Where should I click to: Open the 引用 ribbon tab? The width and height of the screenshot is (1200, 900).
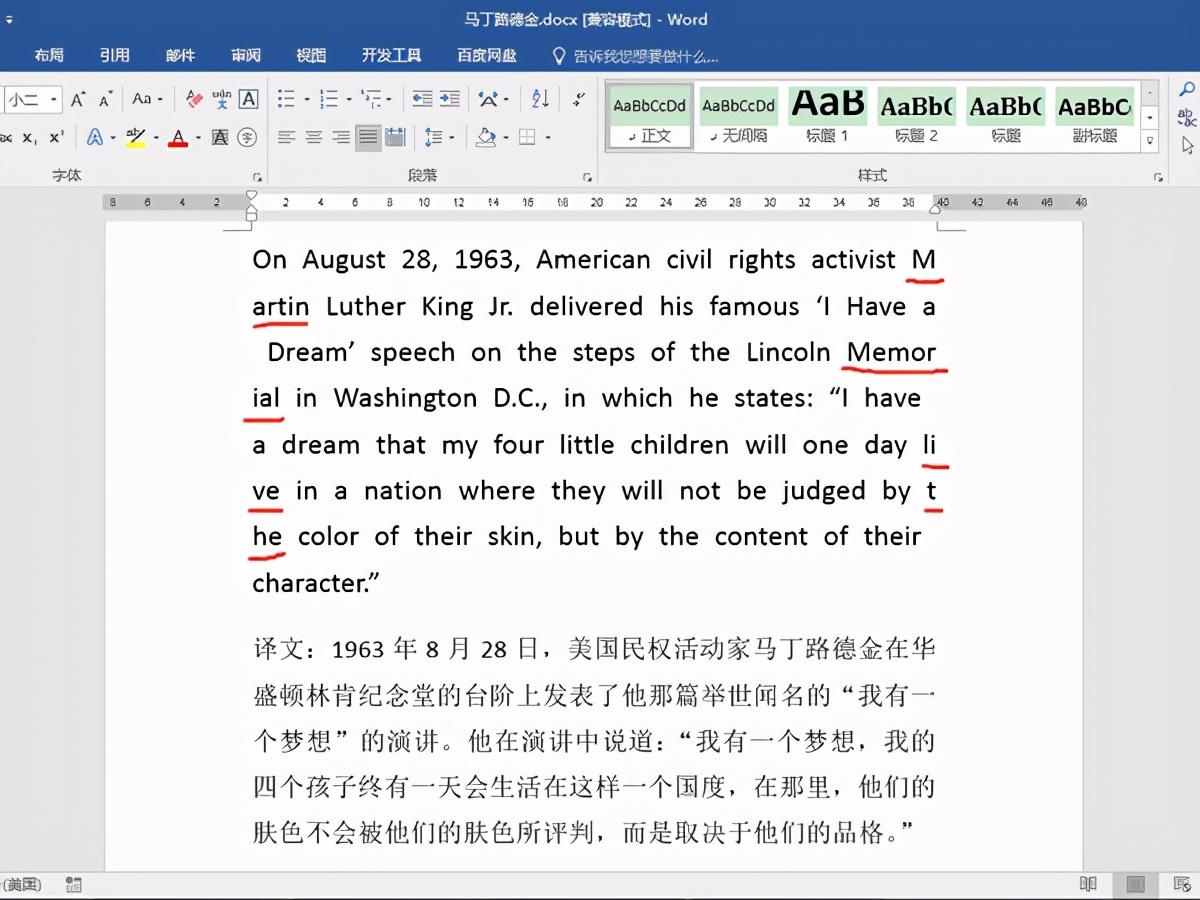[114, 55]
